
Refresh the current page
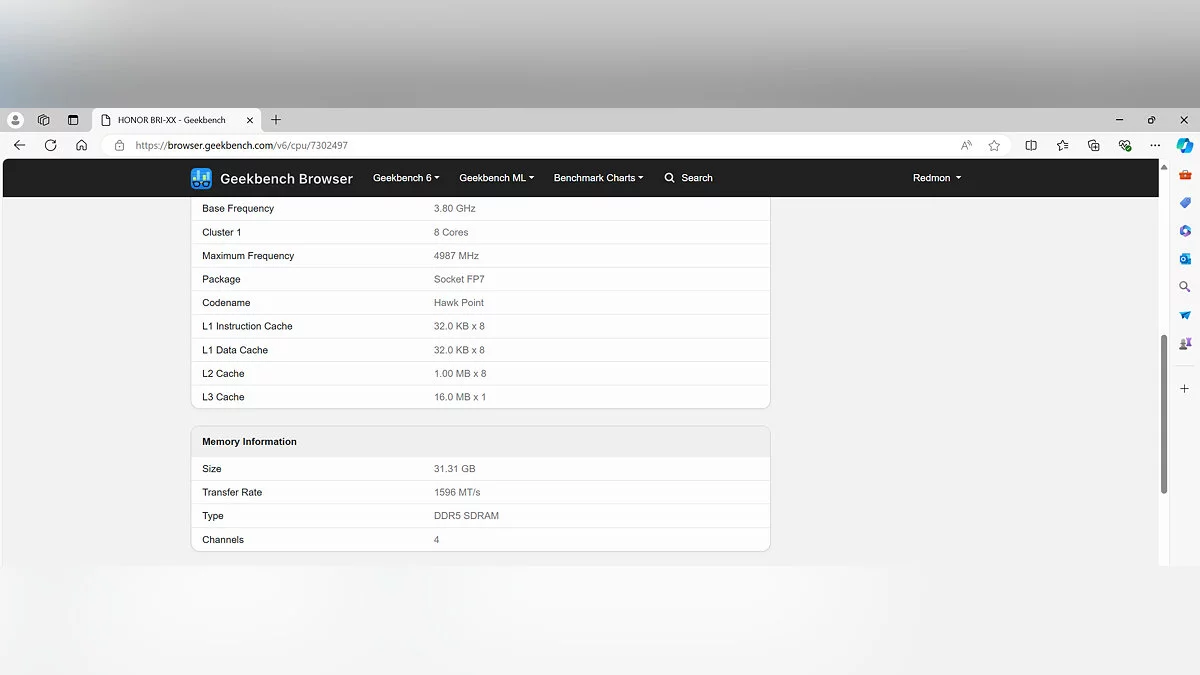[50, 145]
